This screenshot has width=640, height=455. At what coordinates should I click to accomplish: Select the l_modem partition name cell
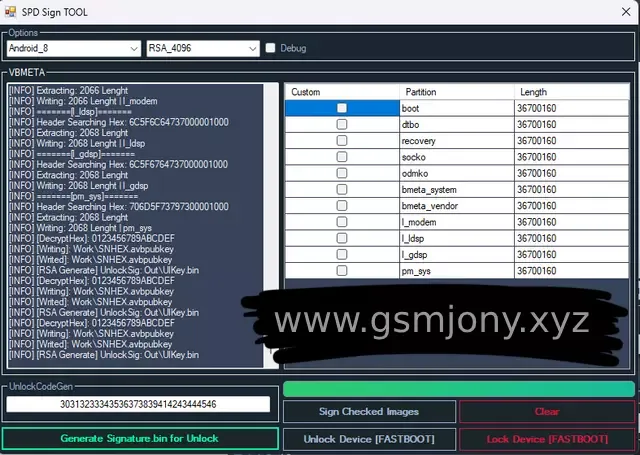point(457,222)
